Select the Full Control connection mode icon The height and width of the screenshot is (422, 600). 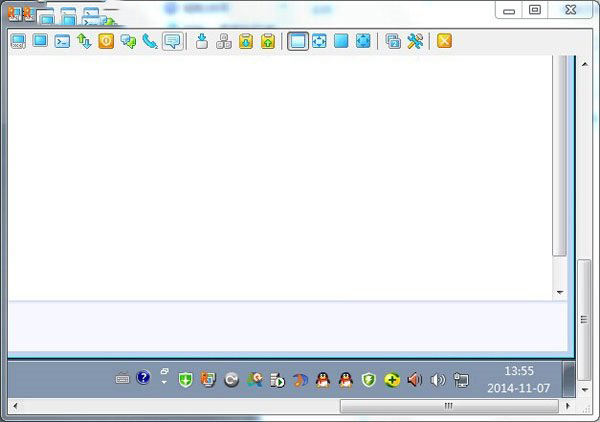tap(18, 41)
